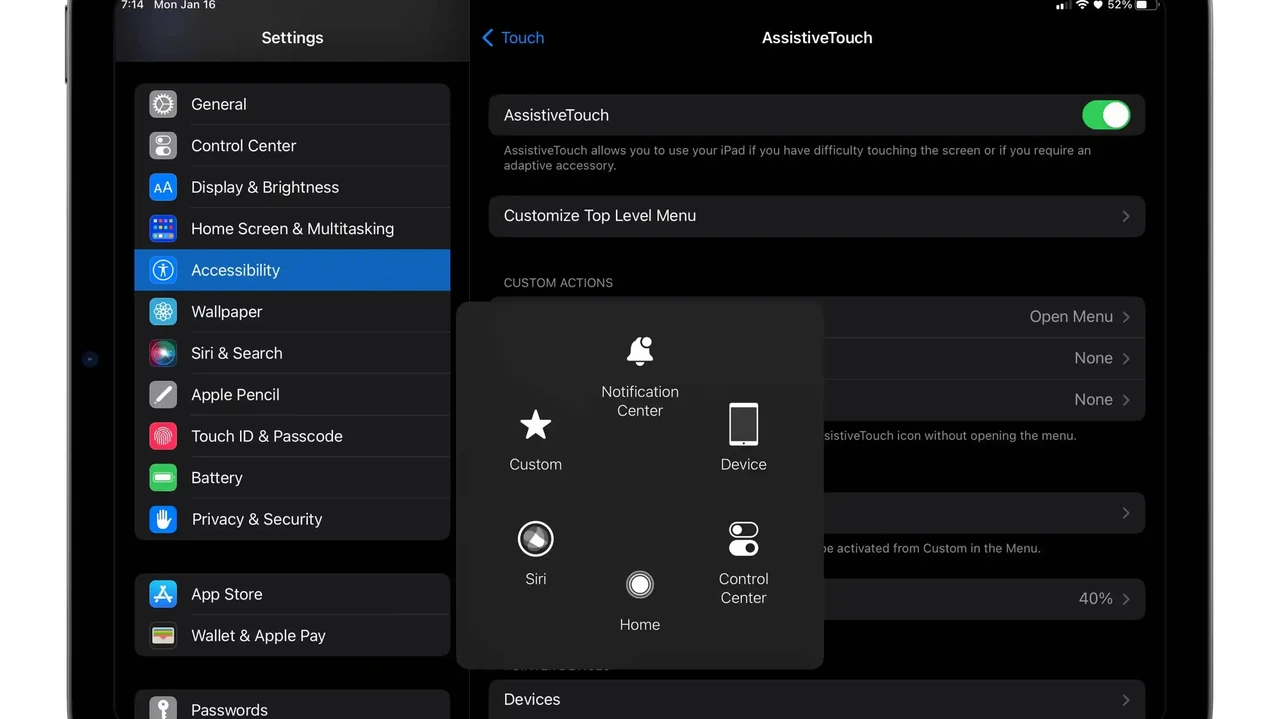Expand the Devices row chevron

point(1126,700)
